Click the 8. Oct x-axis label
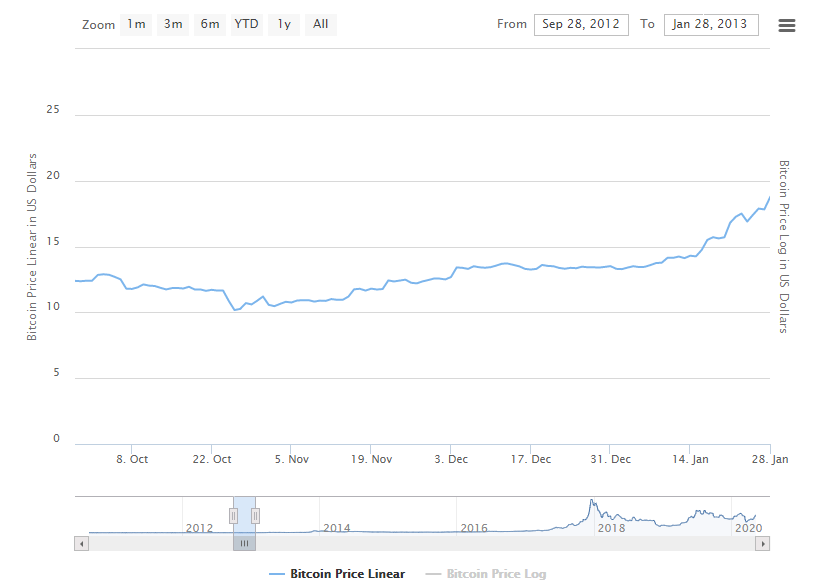The width and height of the screenshot is (814, 586). [x=132, y=459]
